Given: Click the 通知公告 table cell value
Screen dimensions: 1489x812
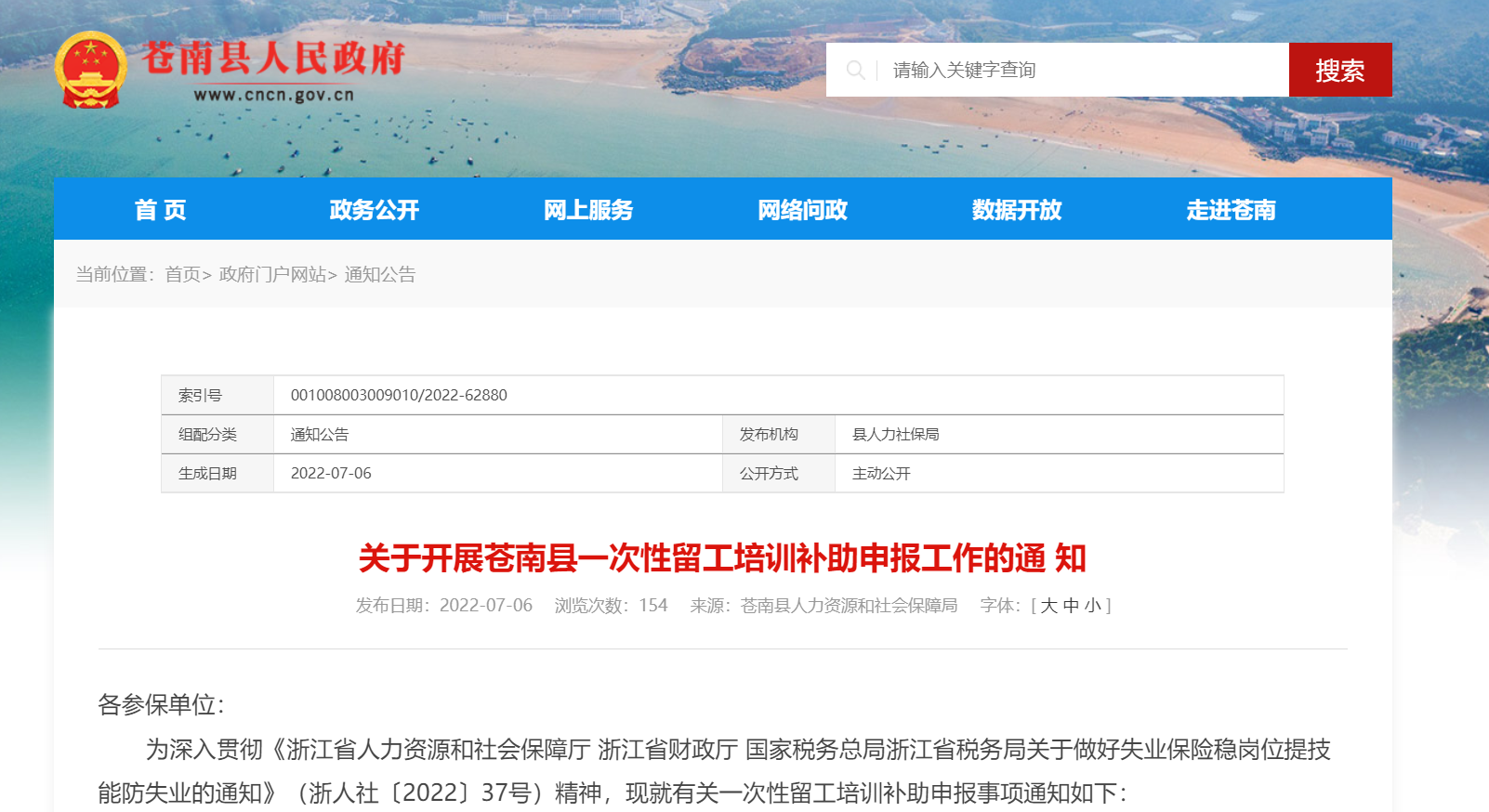Looking at the screenshot, I should point(320,434).
